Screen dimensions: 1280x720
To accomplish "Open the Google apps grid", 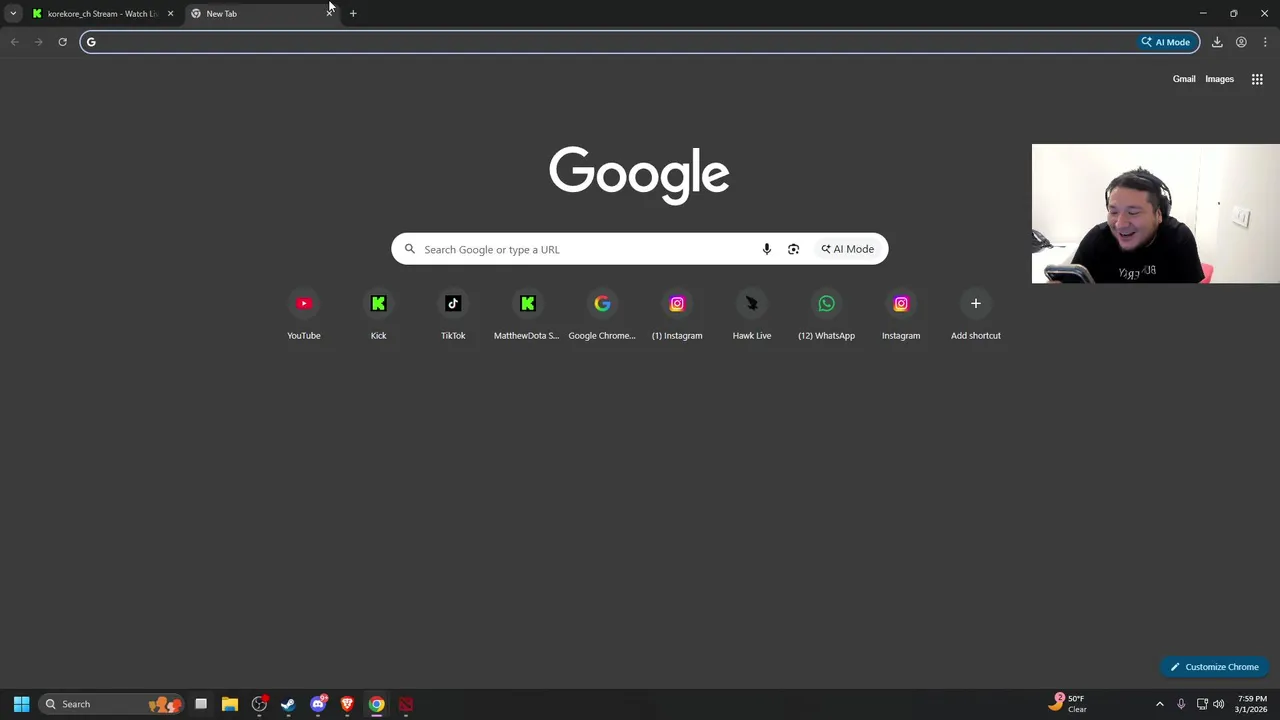I will click(x=1257, y=79).
